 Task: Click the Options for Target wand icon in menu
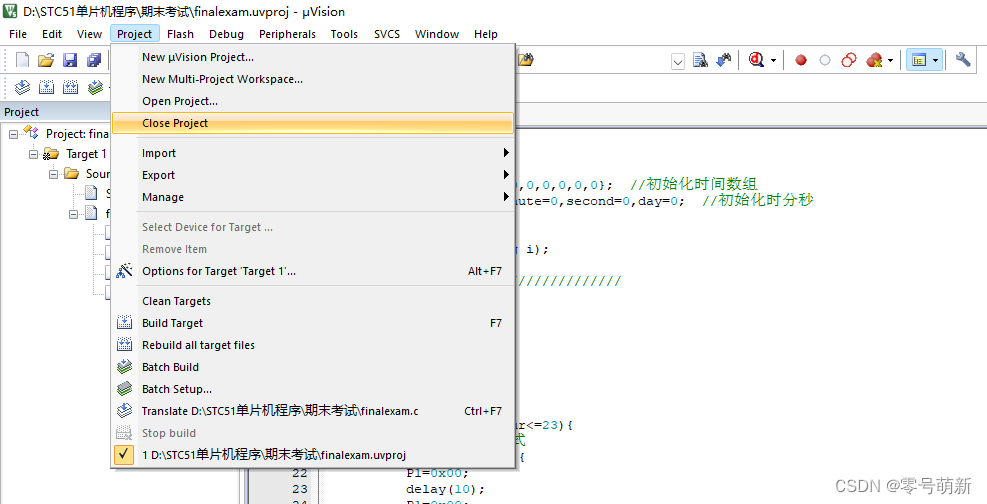125,271
